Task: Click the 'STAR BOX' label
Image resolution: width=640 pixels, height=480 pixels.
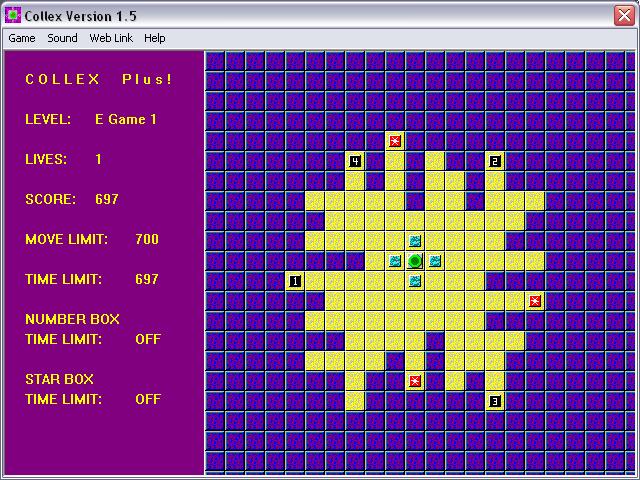Action: coord(59,379)
